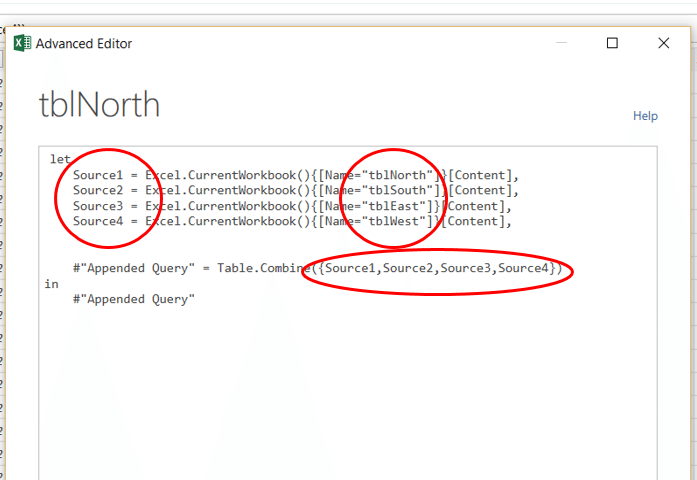Click Source2 variable definition
697x480 pixels.
coord(98,190)
